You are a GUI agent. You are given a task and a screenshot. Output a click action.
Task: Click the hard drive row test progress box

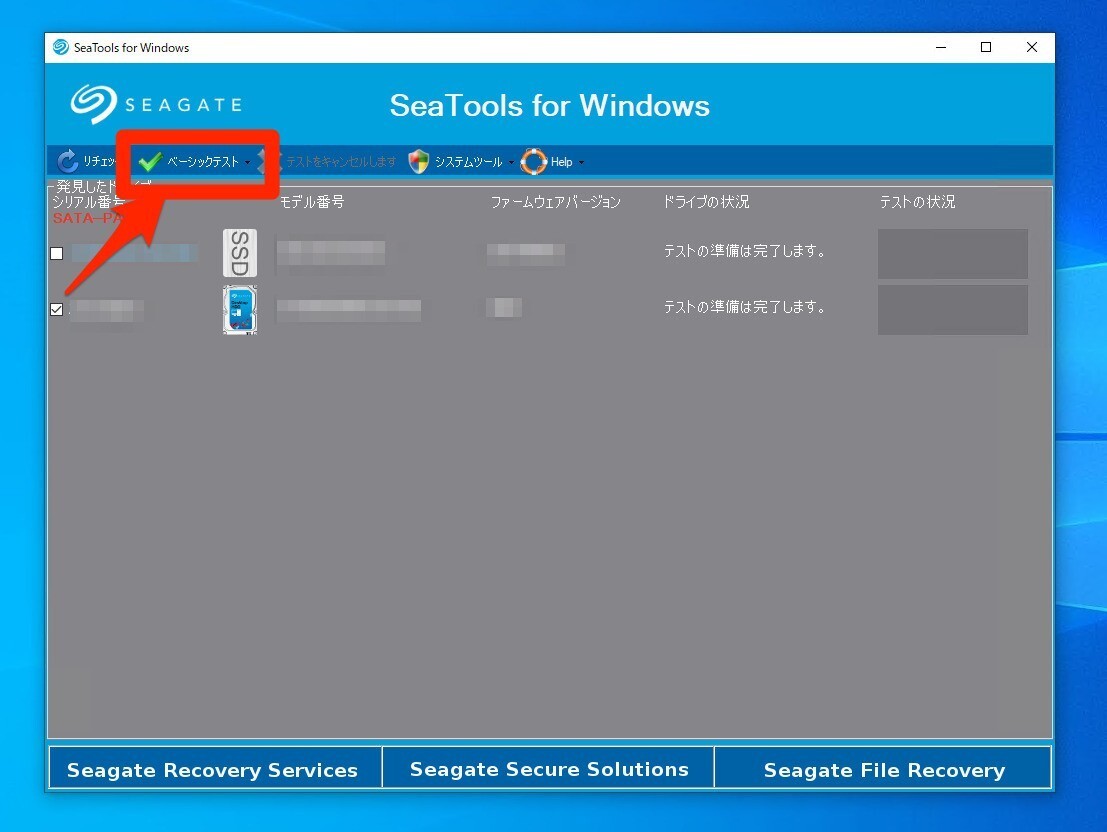coord(952,309)
